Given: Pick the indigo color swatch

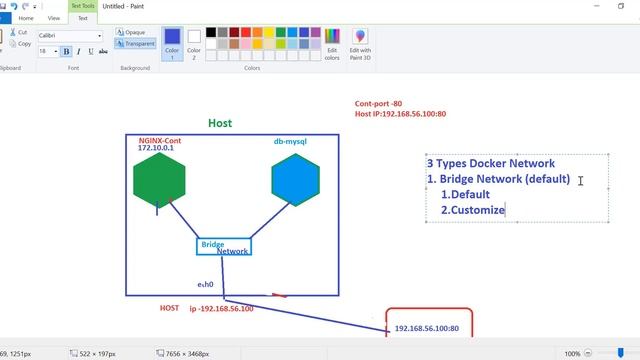Looking at the screenshot, I should pyautogui.click(x=304, y=32).
